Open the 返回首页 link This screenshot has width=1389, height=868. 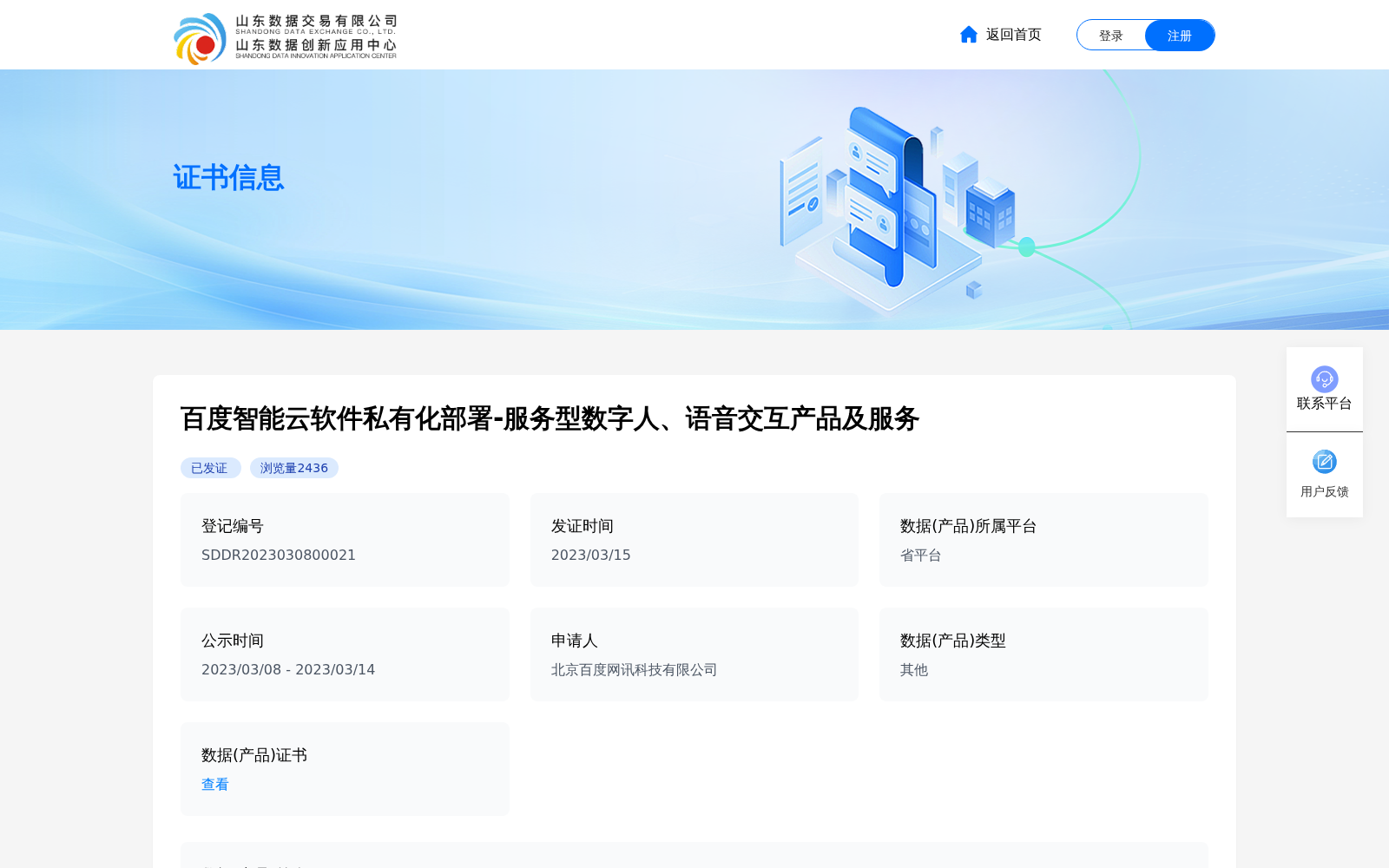pos(1013,35)
